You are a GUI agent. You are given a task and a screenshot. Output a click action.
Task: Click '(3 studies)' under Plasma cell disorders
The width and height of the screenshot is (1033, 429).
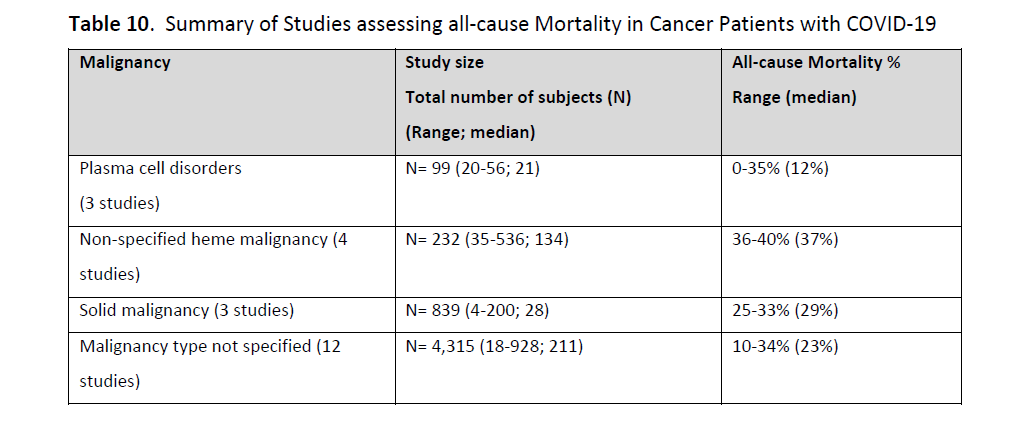point(120,203)
